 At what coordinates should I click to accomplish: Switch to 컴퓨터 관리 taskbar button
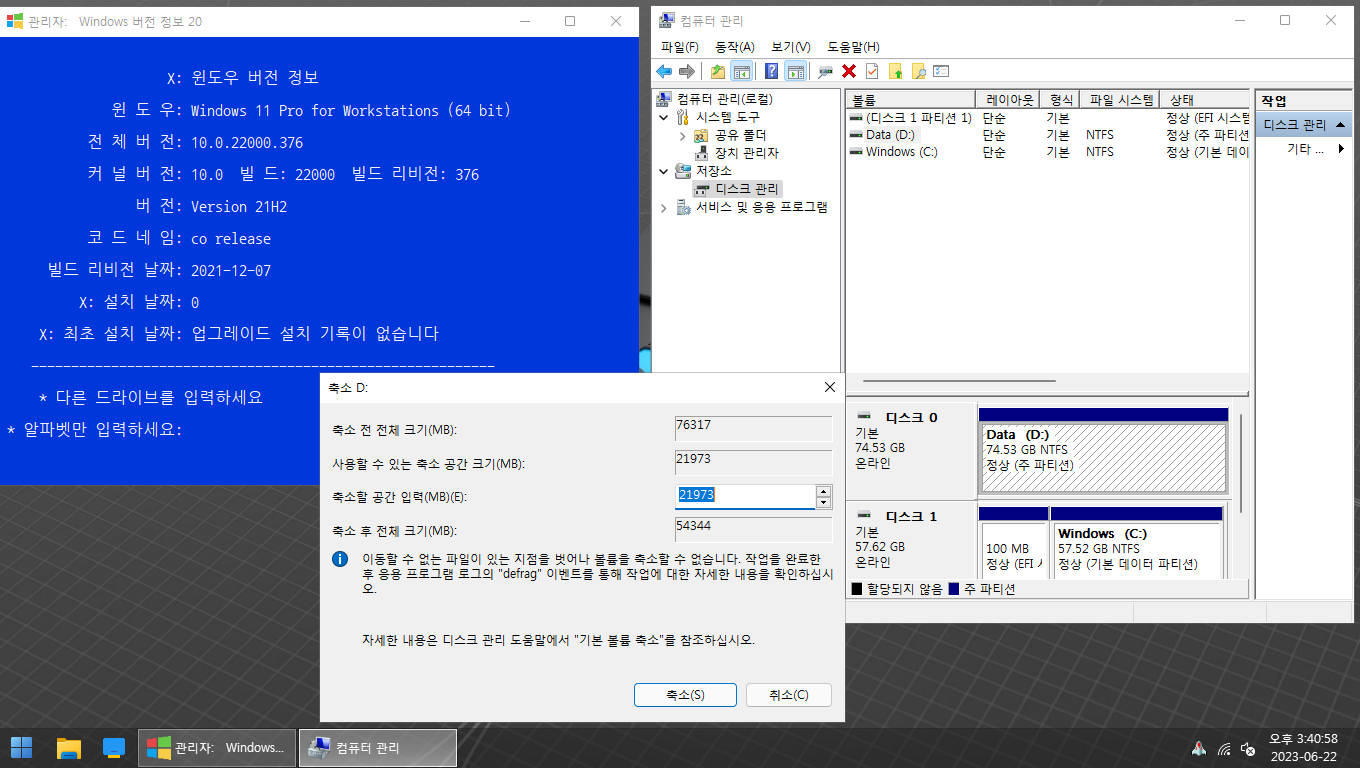point(378,747)
